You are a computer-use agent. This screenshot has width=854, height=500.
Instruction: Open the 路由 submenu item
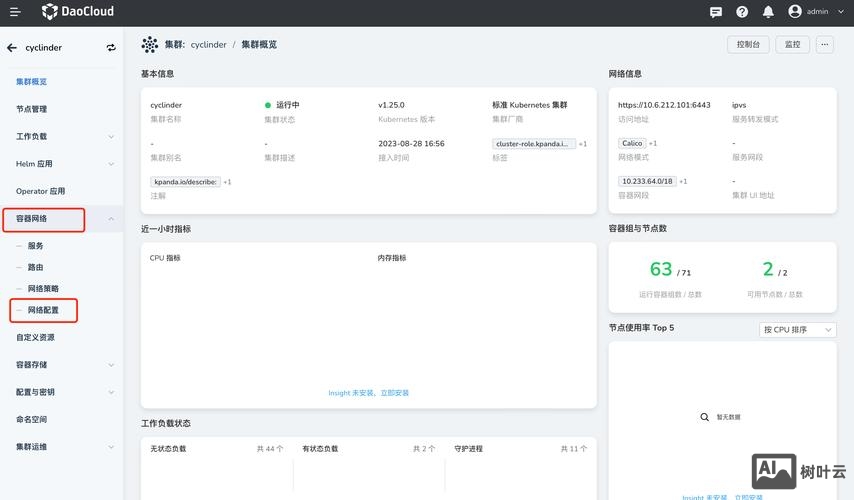(x=35, y=267)
